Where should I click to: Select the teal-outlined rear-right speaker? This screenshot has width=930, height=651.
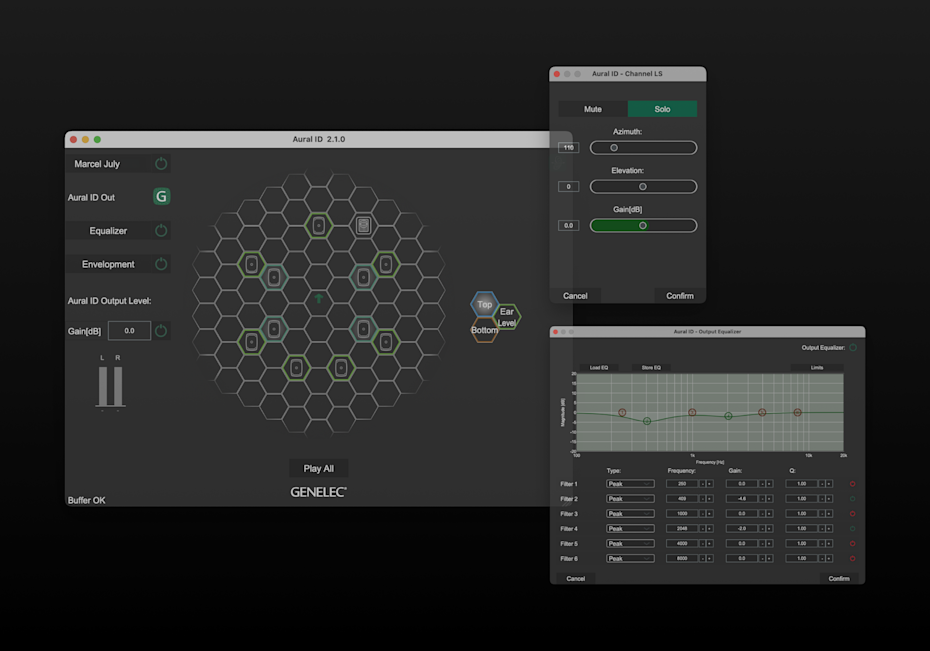(364, 328)
